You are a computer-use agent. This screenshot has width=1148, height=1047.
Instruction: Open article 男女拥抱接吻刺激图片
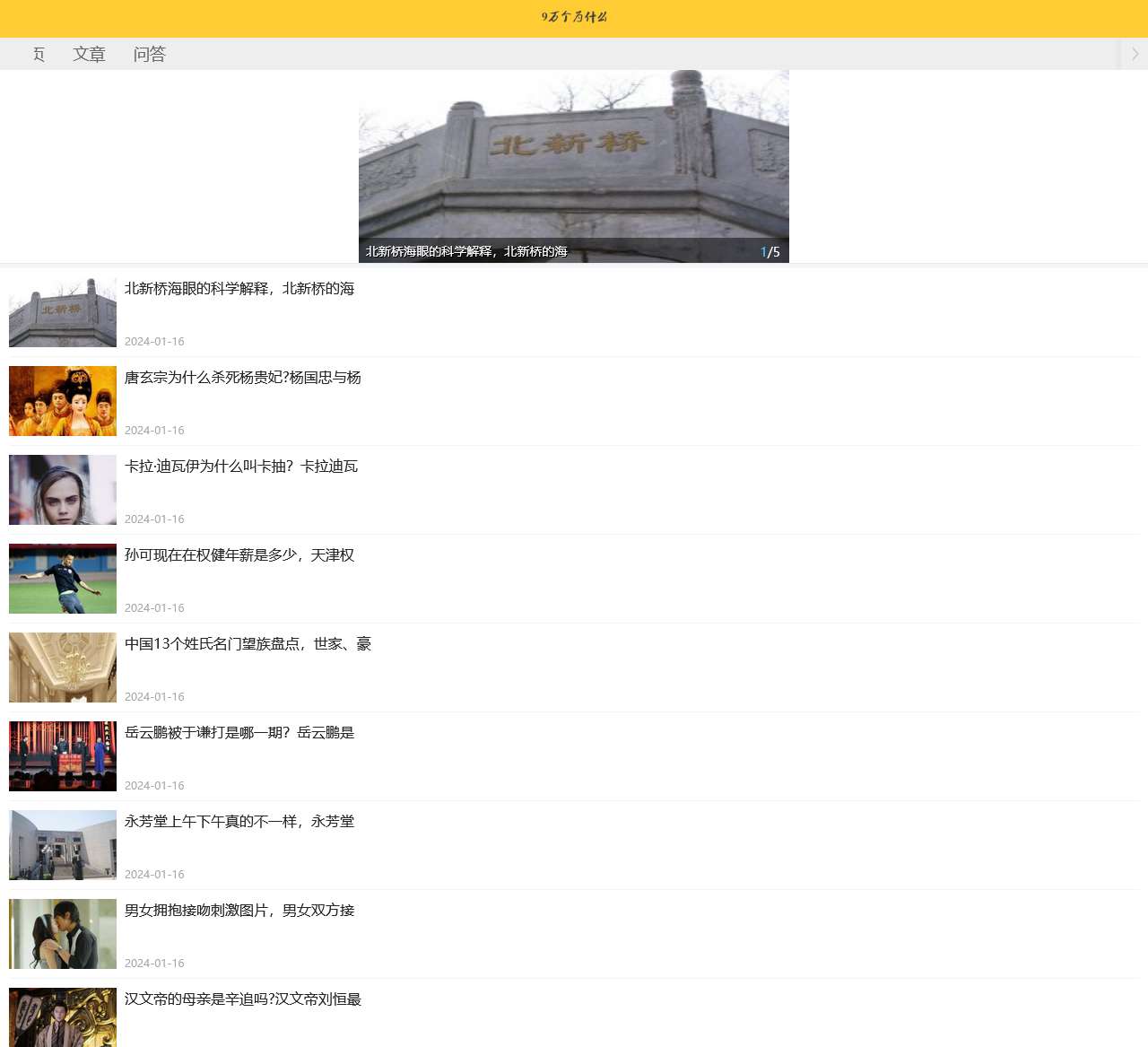(x=239, y=911)
